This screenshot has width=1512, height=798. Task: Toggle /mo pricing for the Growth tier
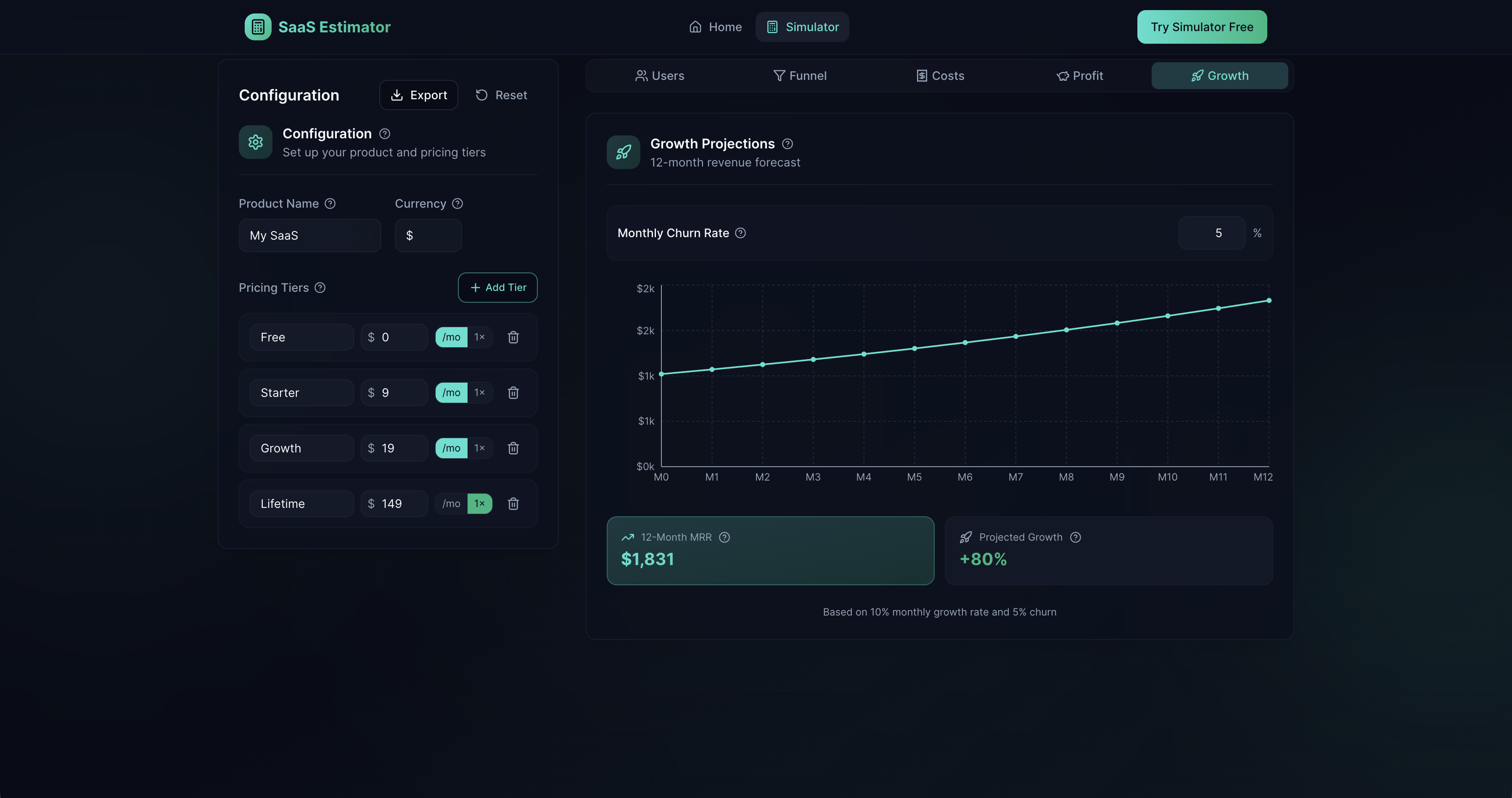(450, 448)
